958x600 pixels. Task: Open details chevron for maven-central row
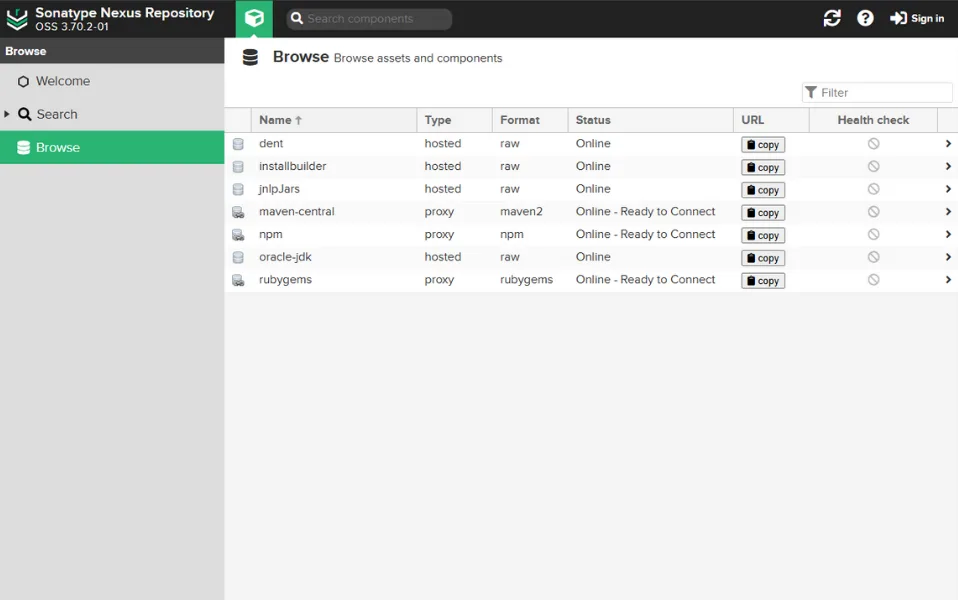[x=947, y=211]
